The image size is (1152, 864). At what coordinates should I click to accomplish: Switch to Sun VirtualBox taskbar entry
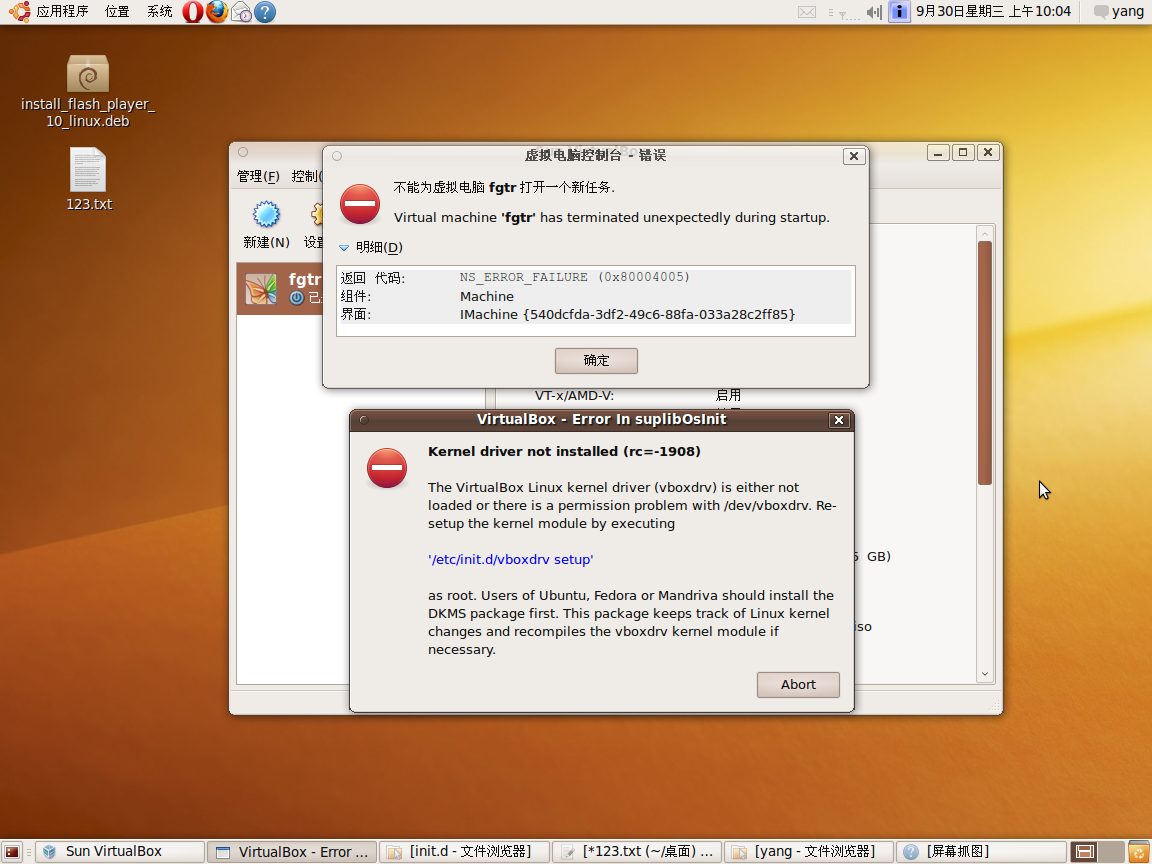click(x=120, y=852)
